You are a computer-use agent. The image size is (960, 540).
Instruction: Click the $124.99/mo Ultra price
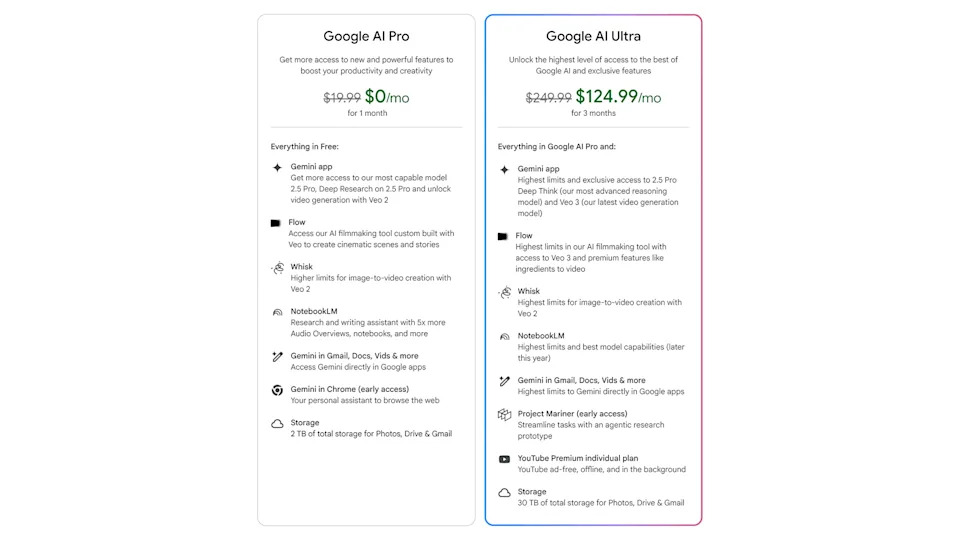click(x=618, y=97)
